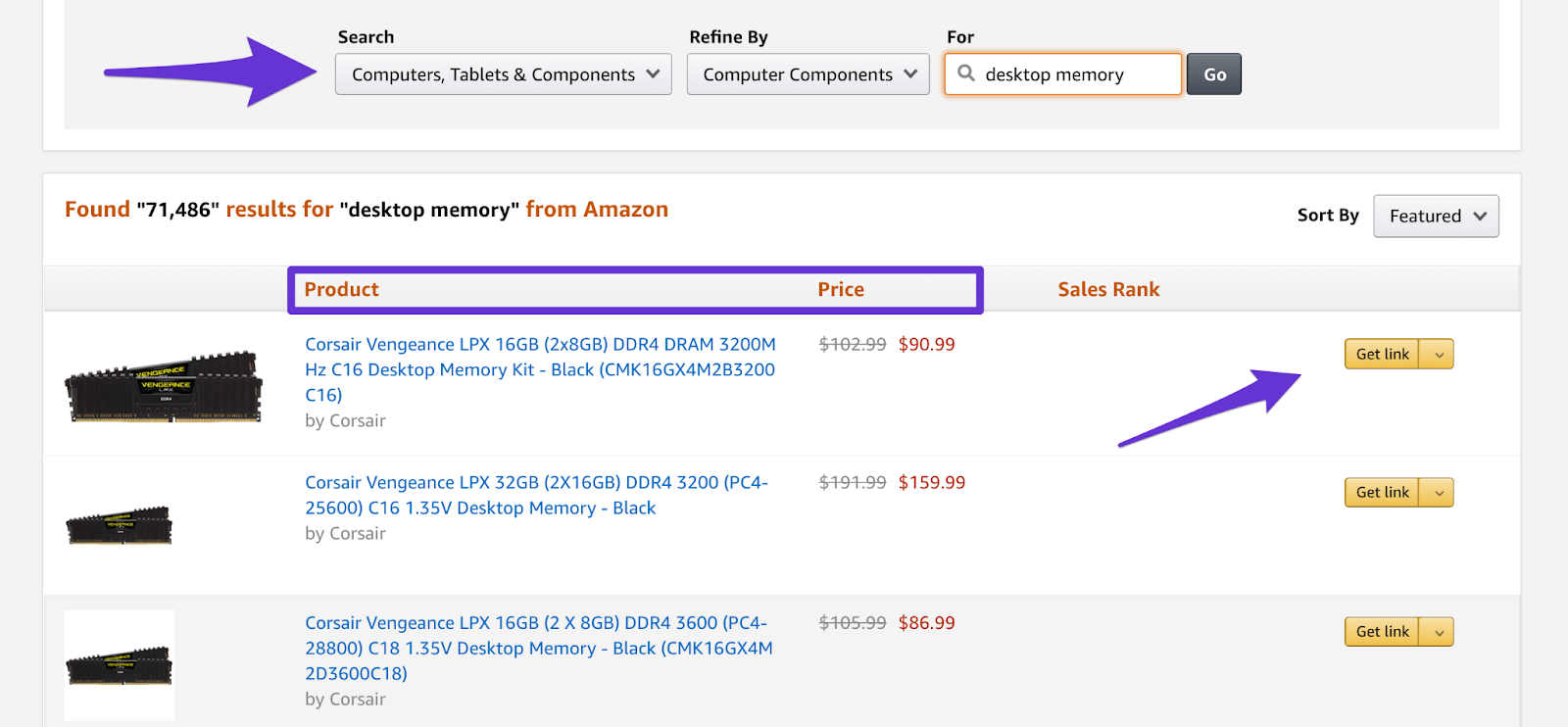Expand Get link arrow for the $86.99 product
Screen dimensions: 1568x727
(1438, 631)
